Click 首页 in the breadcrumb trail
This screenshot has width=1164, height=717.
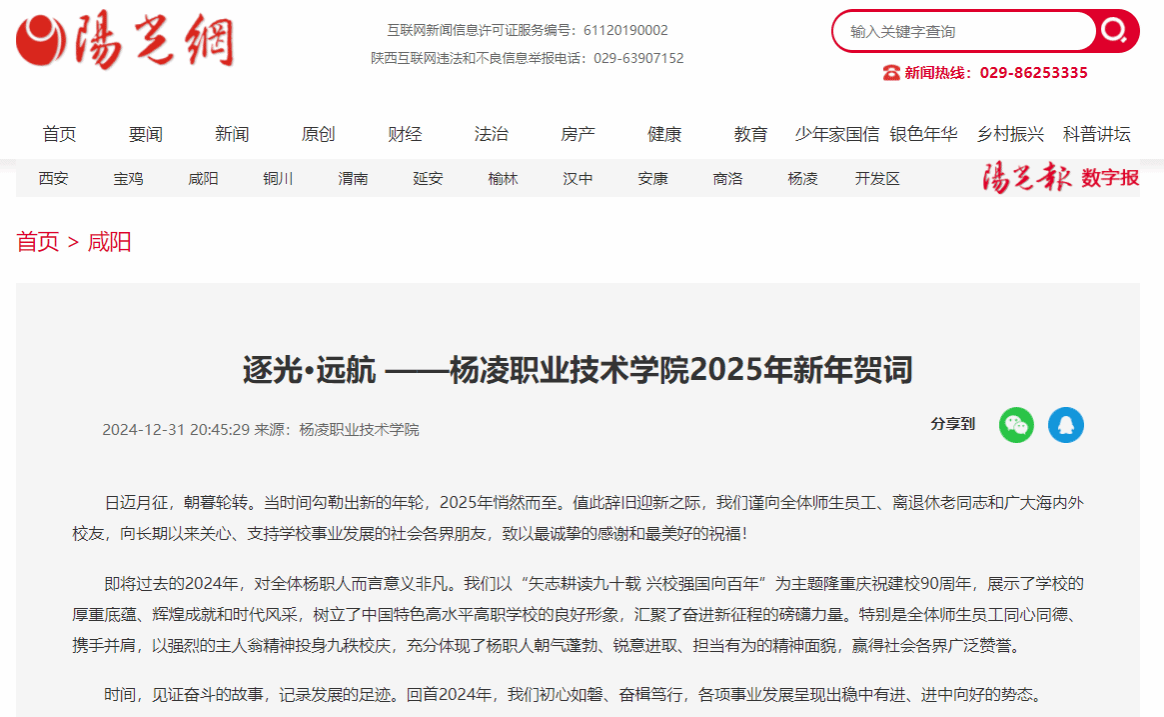coord(38,242)
